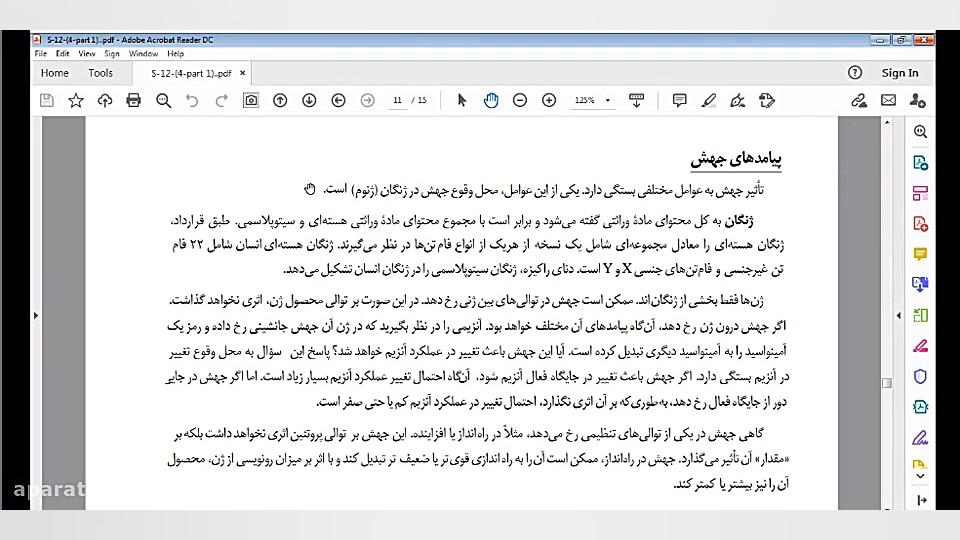Collapse the right tools pane
Viewport: 960px width, 540px height.
pyautogui.click(x=898, y=316)
